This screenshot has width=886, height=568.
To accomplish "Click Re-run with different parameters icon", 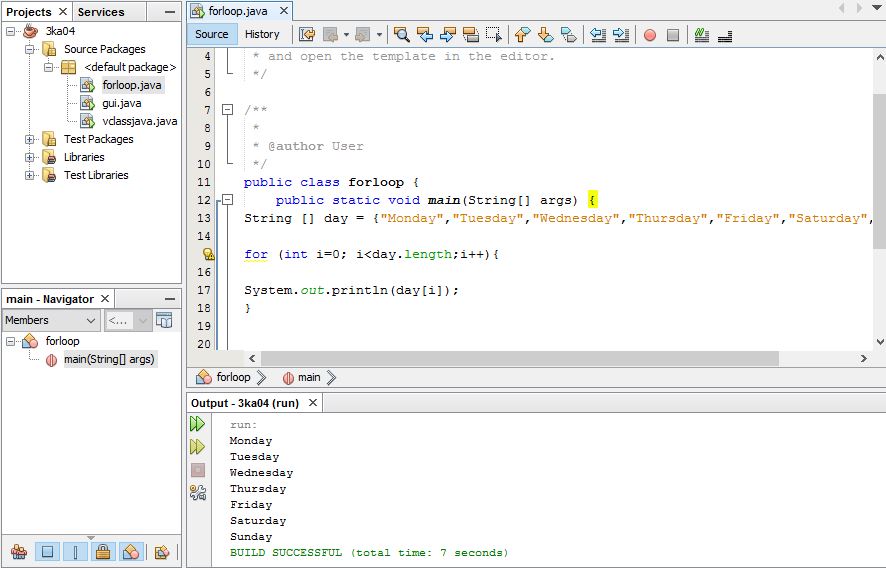I will [197, 447].
